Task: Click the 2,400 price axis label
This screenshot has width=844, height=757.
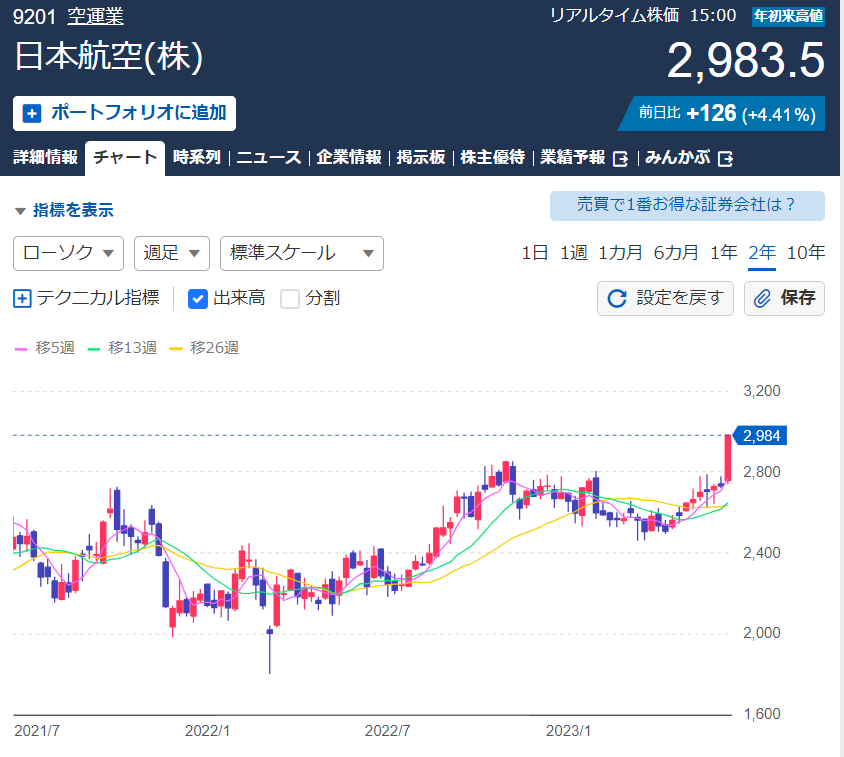Action: pos(762,553)
